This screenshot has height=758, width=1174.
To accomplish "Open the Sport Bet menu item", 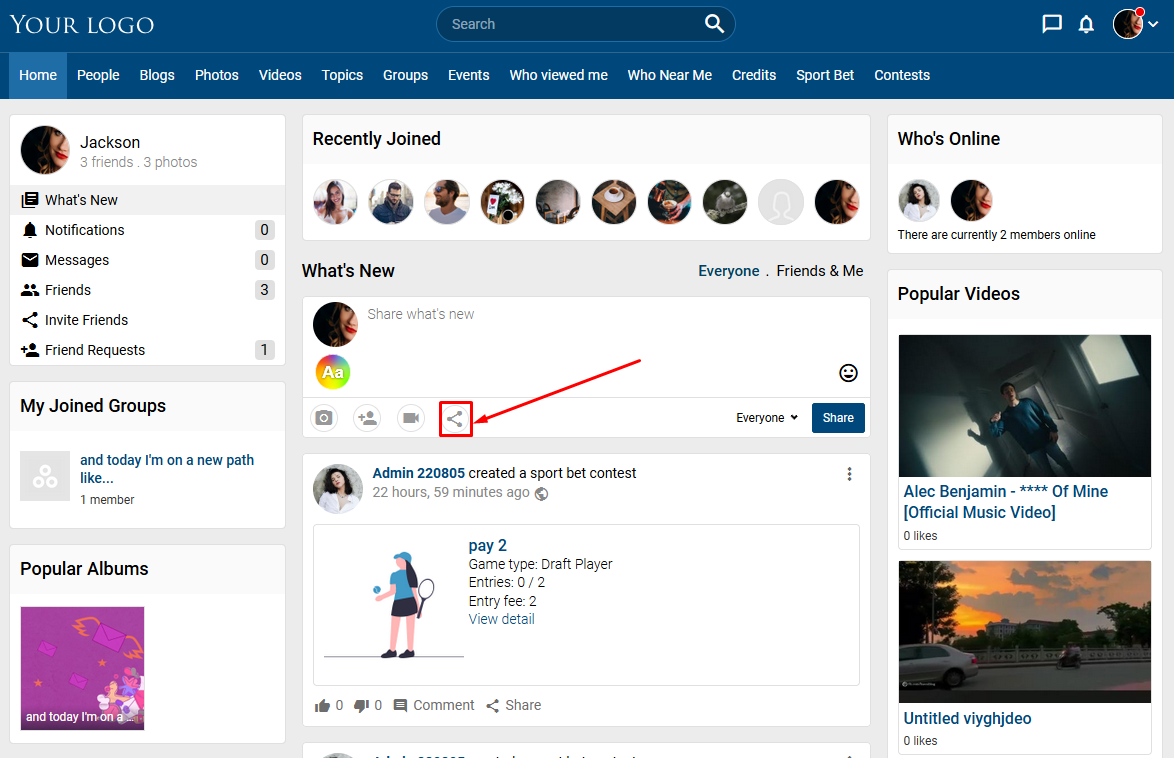I will (825, 76).
